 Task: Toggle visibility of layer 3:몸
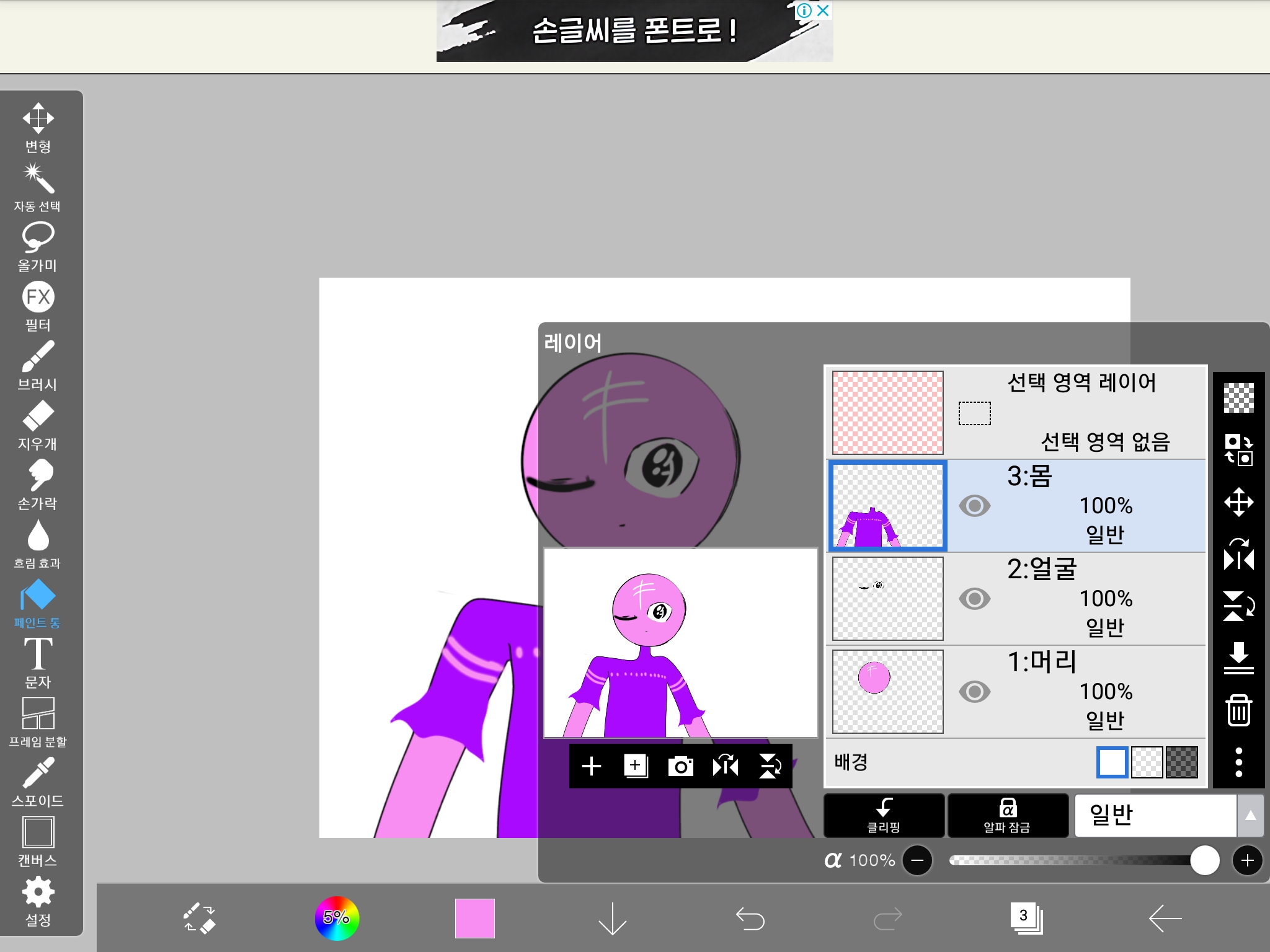[x=975, y=506]
